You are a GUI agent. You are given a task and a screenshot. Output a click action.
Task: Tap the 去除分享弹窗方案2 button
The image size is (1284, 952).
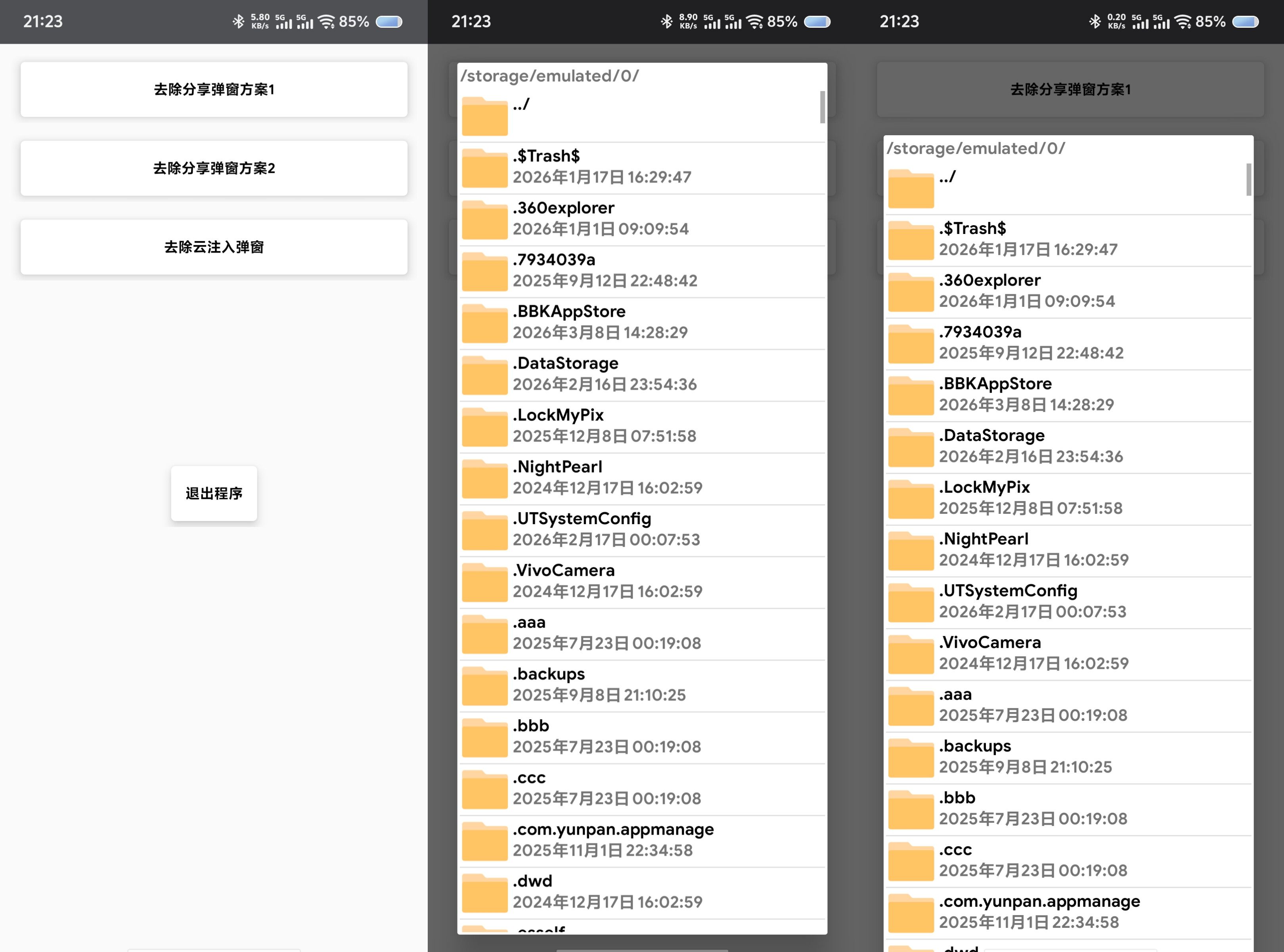pos(214,168)
